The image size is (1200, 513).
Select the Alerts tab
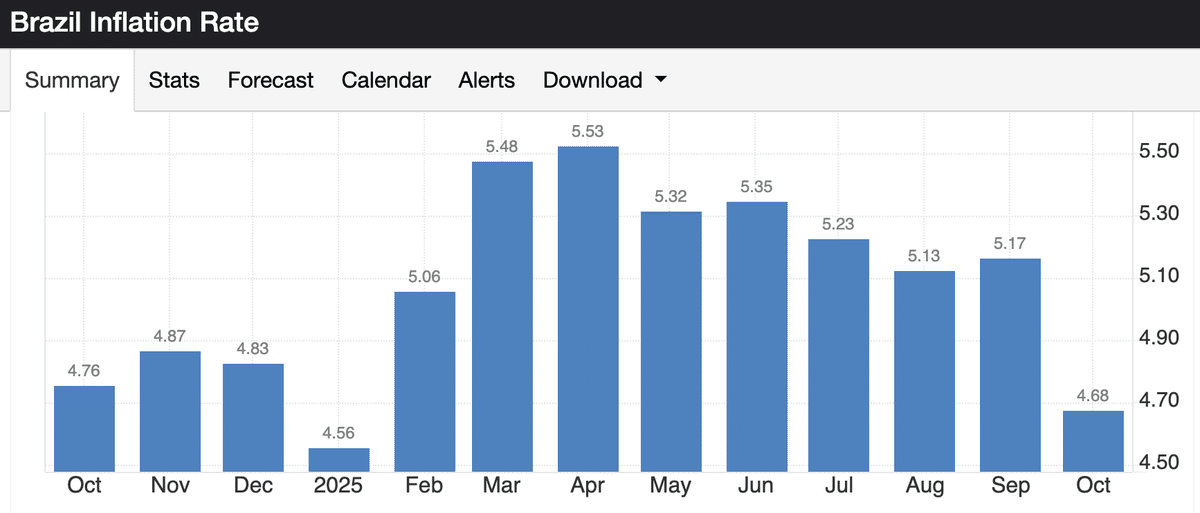pyautogui.click(x=486, y=80)
